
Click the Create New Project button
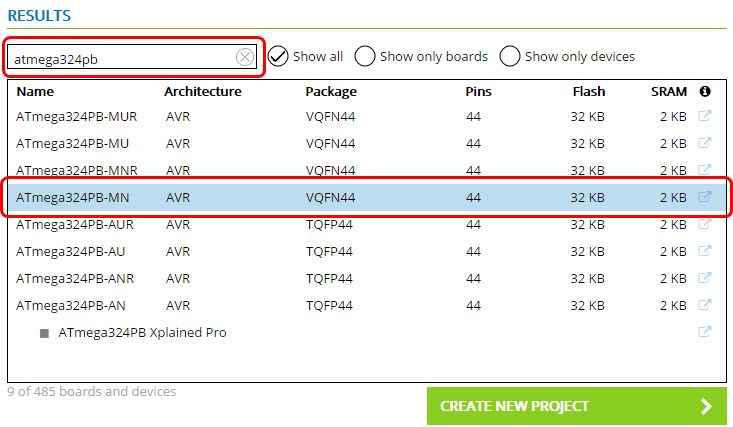click(576, 406)
